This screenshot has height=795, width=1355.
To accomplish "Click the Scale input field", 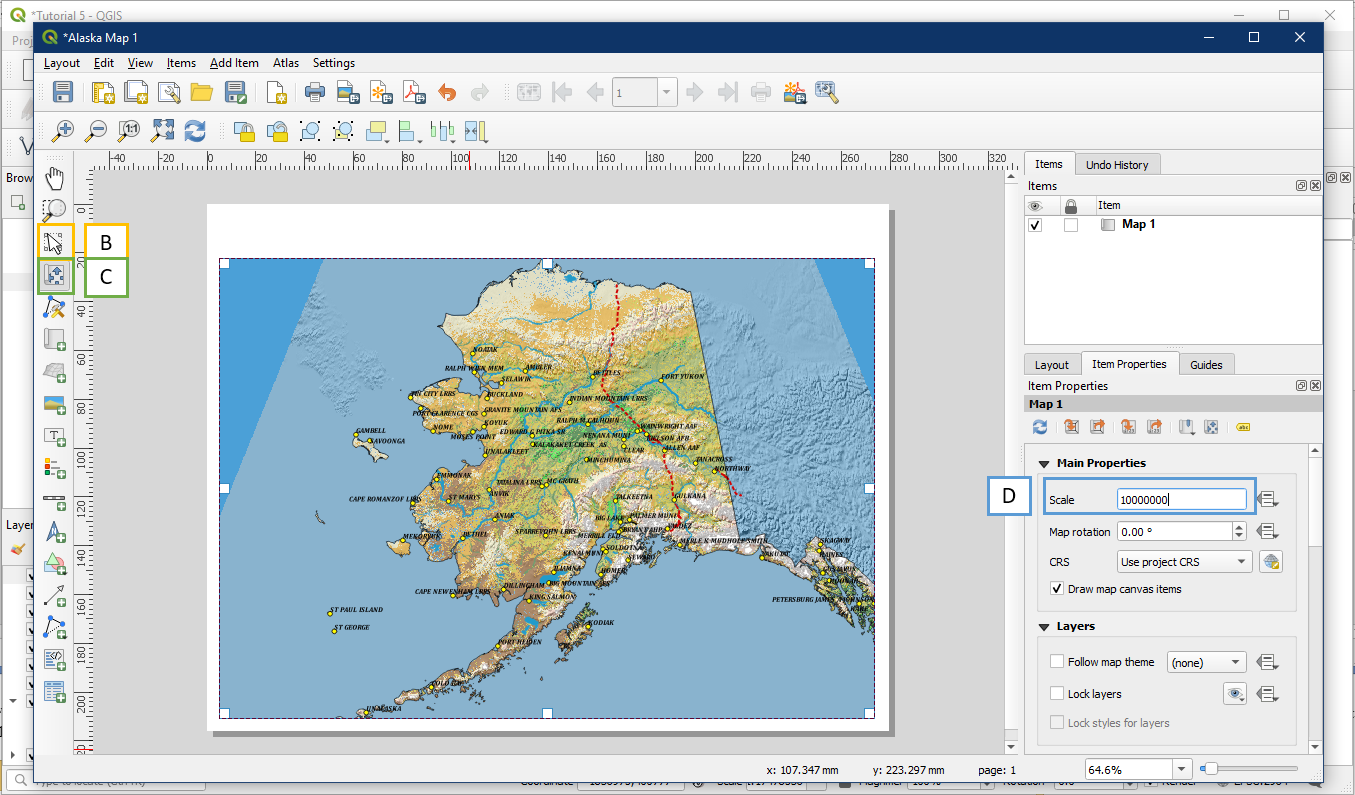I will pyautogui.click(x=1181, y=499).
